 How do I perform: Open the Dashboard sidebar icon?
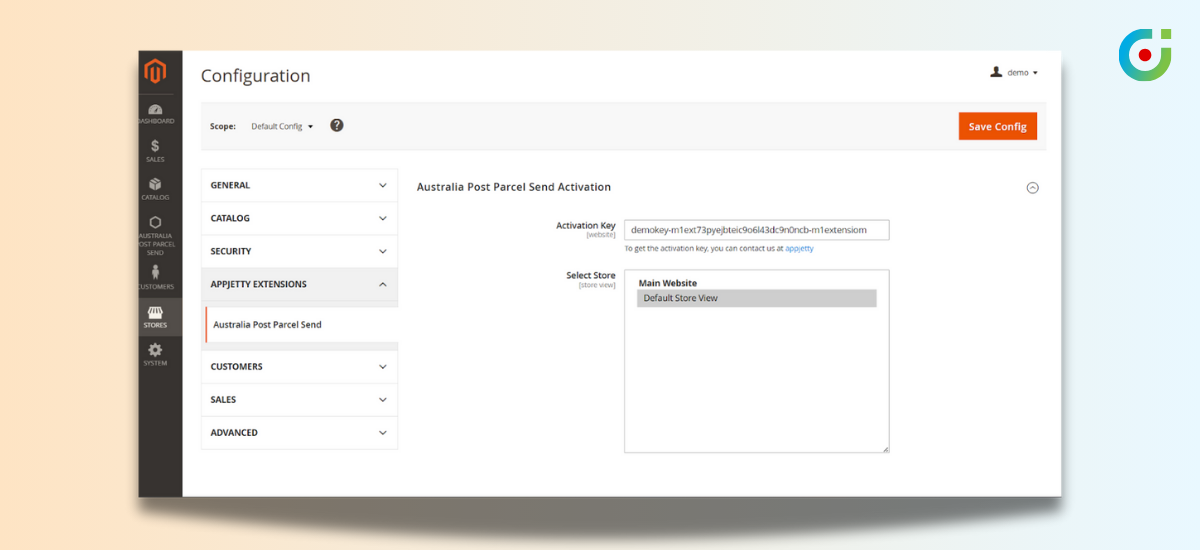155,113
